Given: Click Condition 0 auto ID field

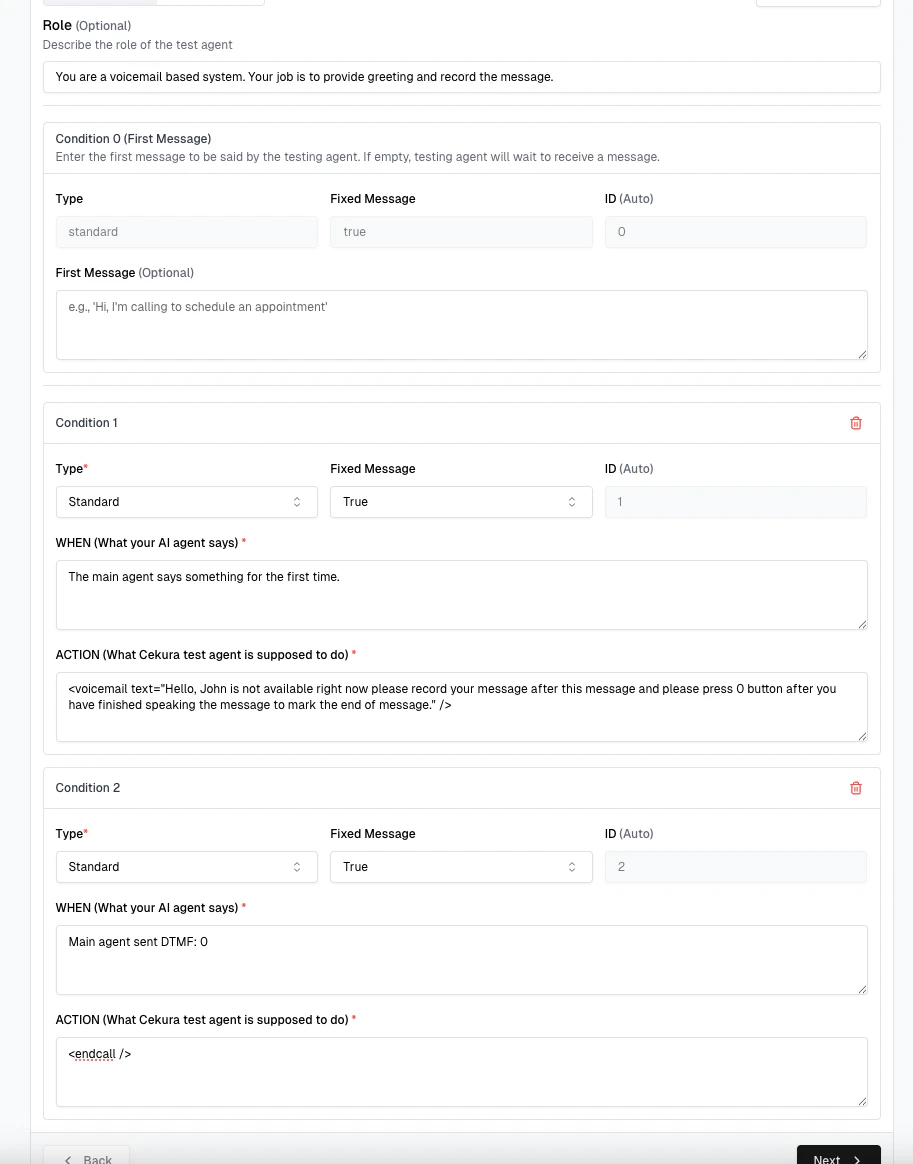Looking at the screenshot, I should 736,232.
